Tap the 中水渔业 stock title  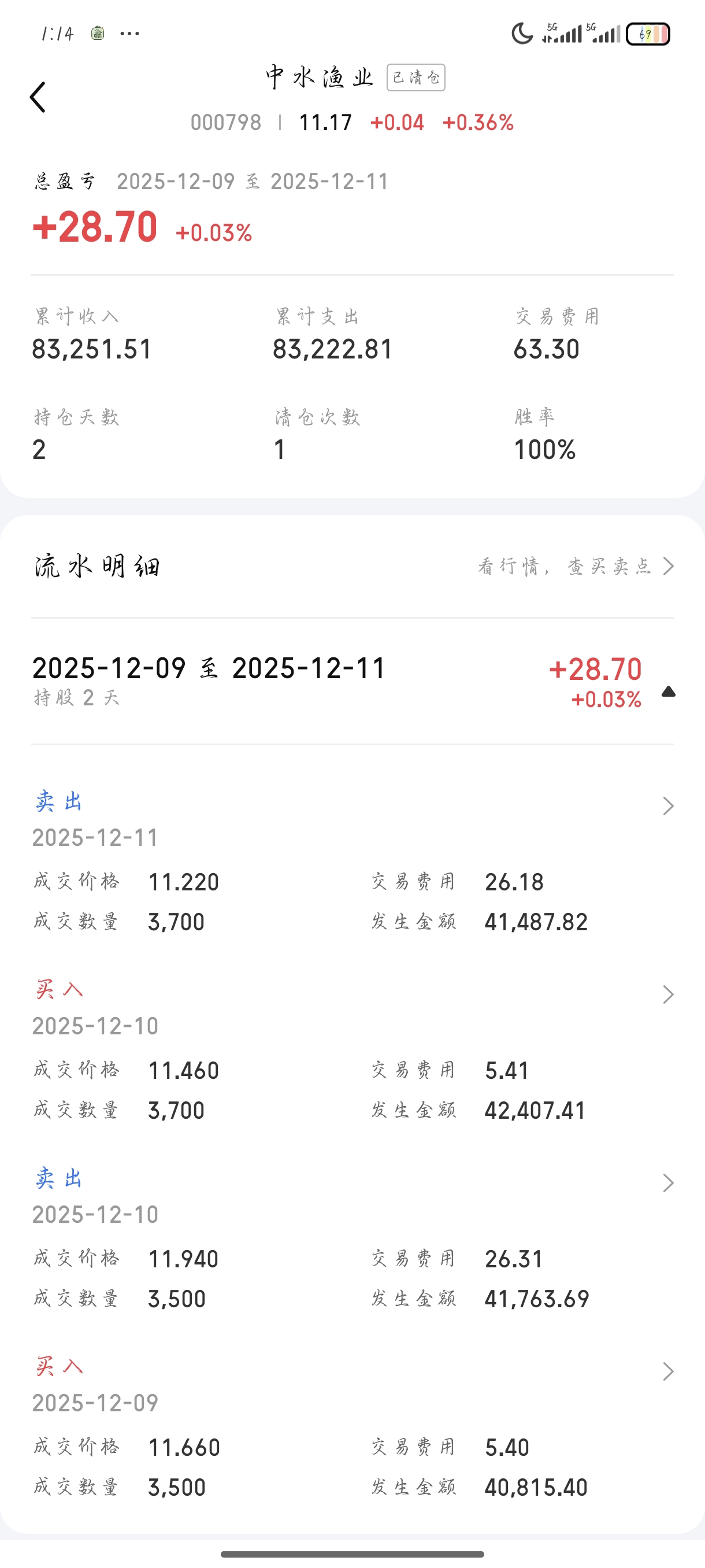[320, 77]
